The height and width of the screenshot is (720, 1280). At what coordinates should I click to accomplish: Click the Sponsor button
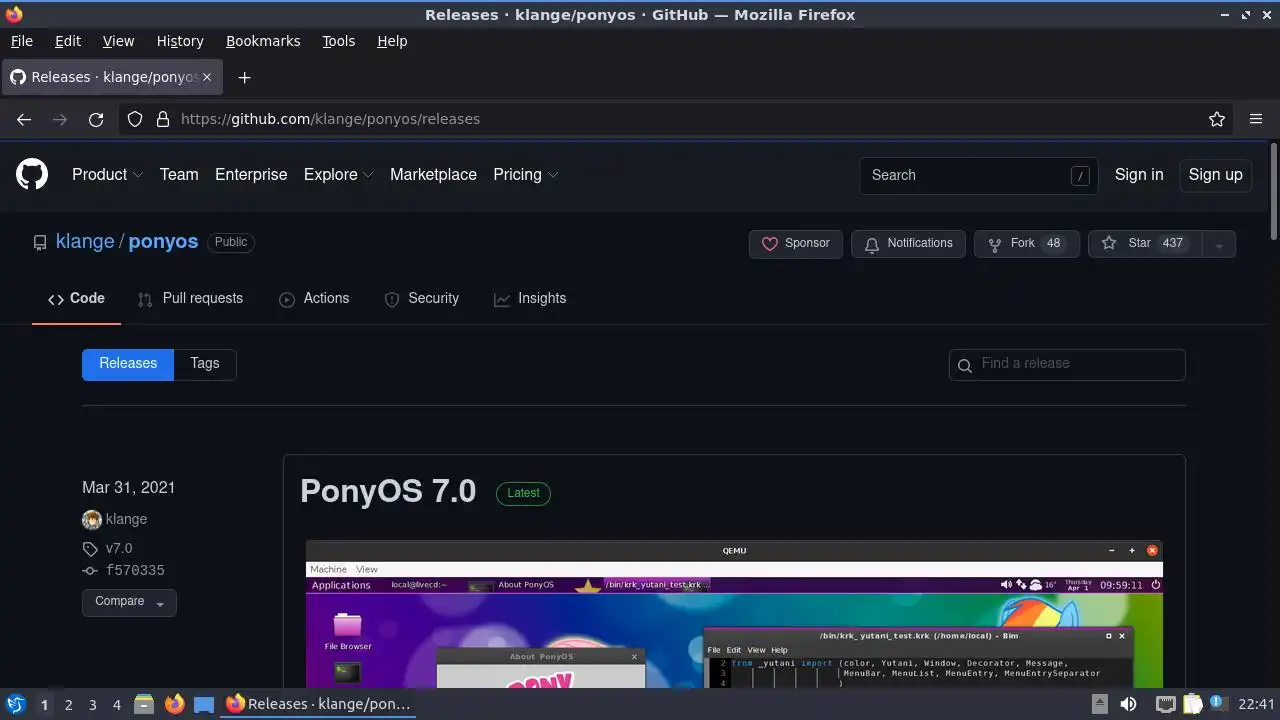[x=796, y=244]
